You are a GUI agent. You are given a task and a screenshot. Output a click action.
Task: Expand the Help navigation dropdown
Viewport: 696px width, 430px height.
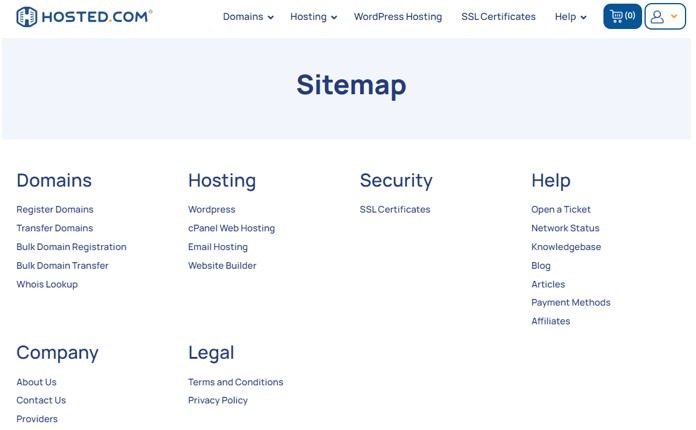click(570, 17)
